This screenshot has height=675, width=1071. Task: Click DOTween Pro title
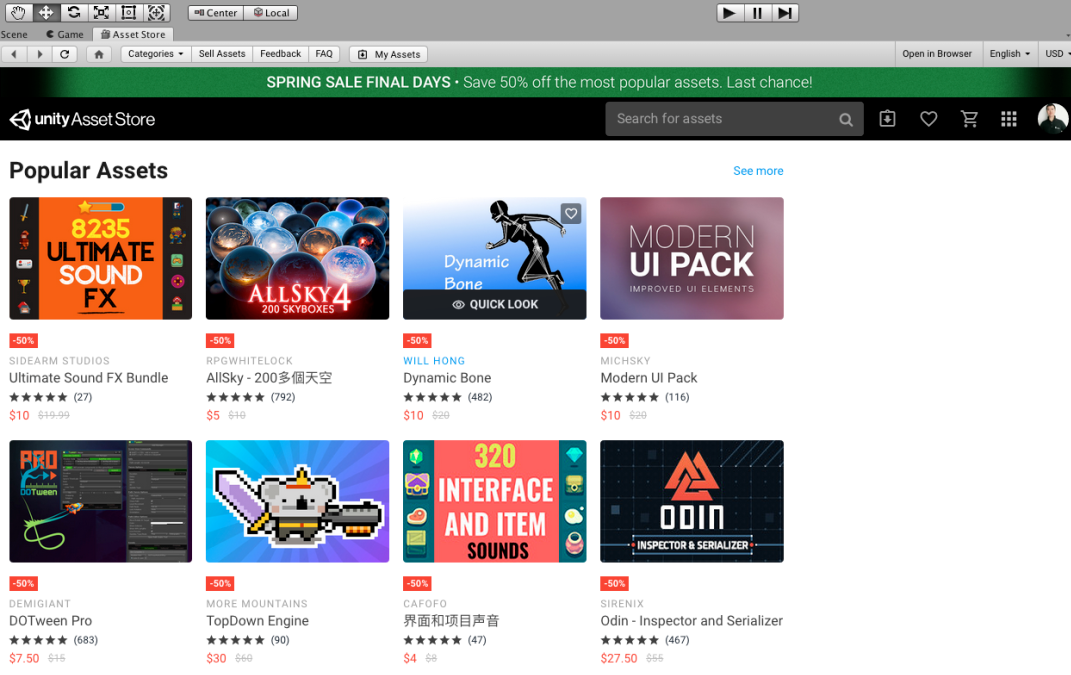[x=51, y=620]
